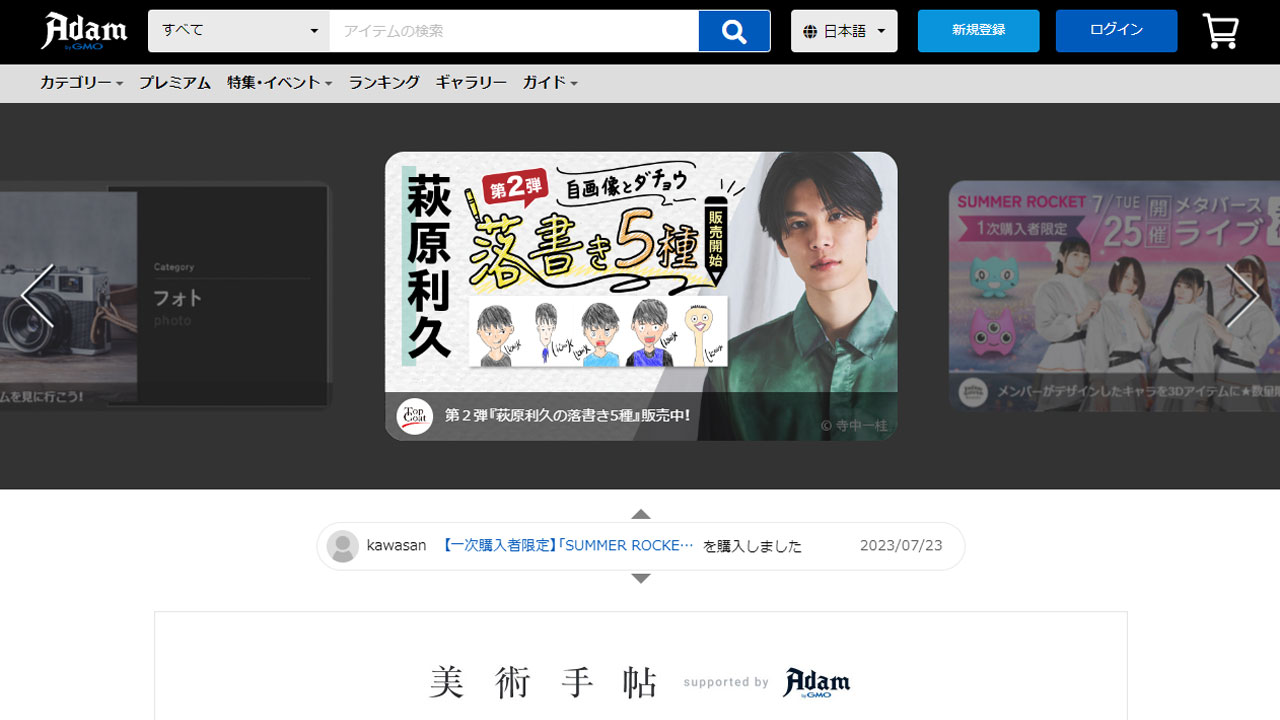
Task: Open the ランキング page
Action: click(x=384, y=83)
